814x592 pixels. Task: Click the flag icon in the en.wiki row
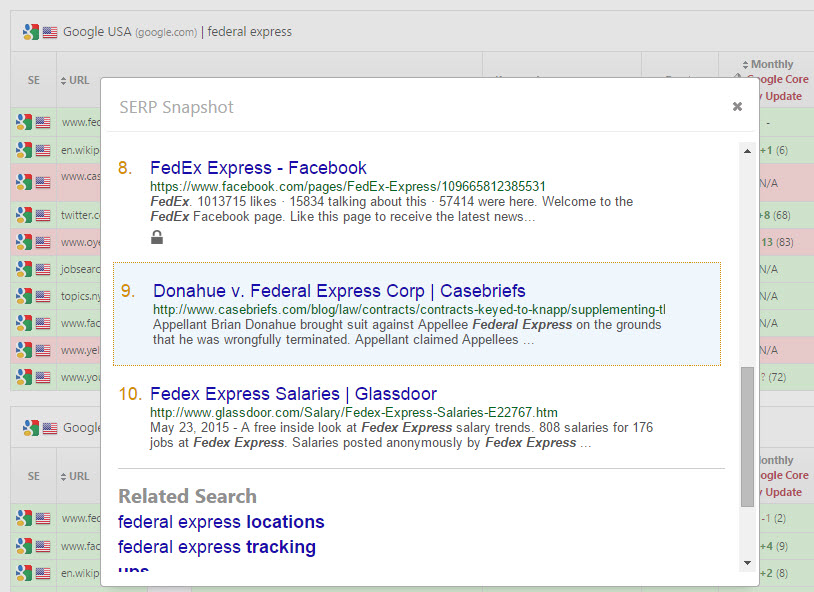(43, 150)
